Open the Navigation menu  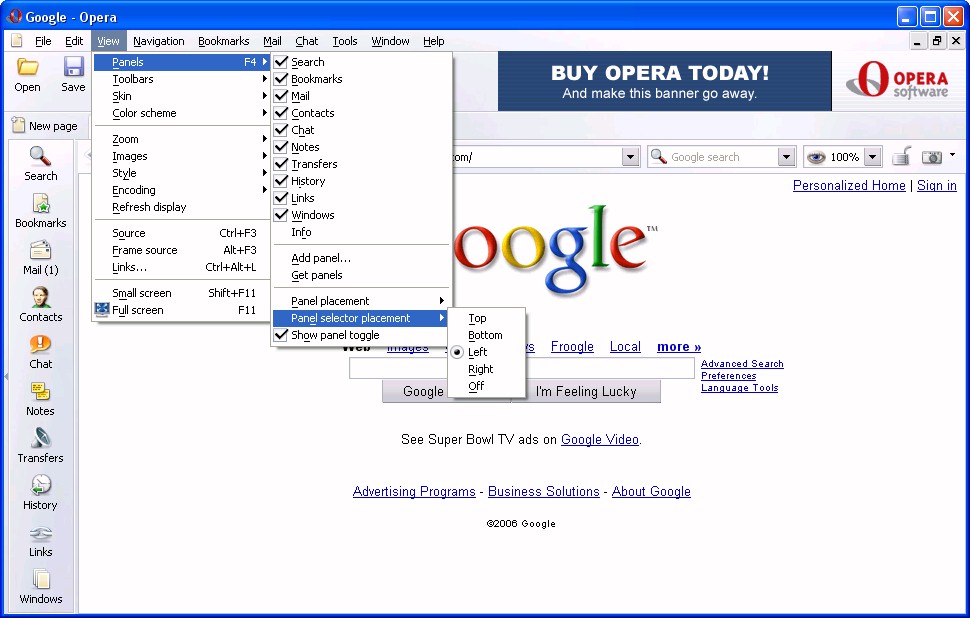pyautogui.click(x=158, y=41)
